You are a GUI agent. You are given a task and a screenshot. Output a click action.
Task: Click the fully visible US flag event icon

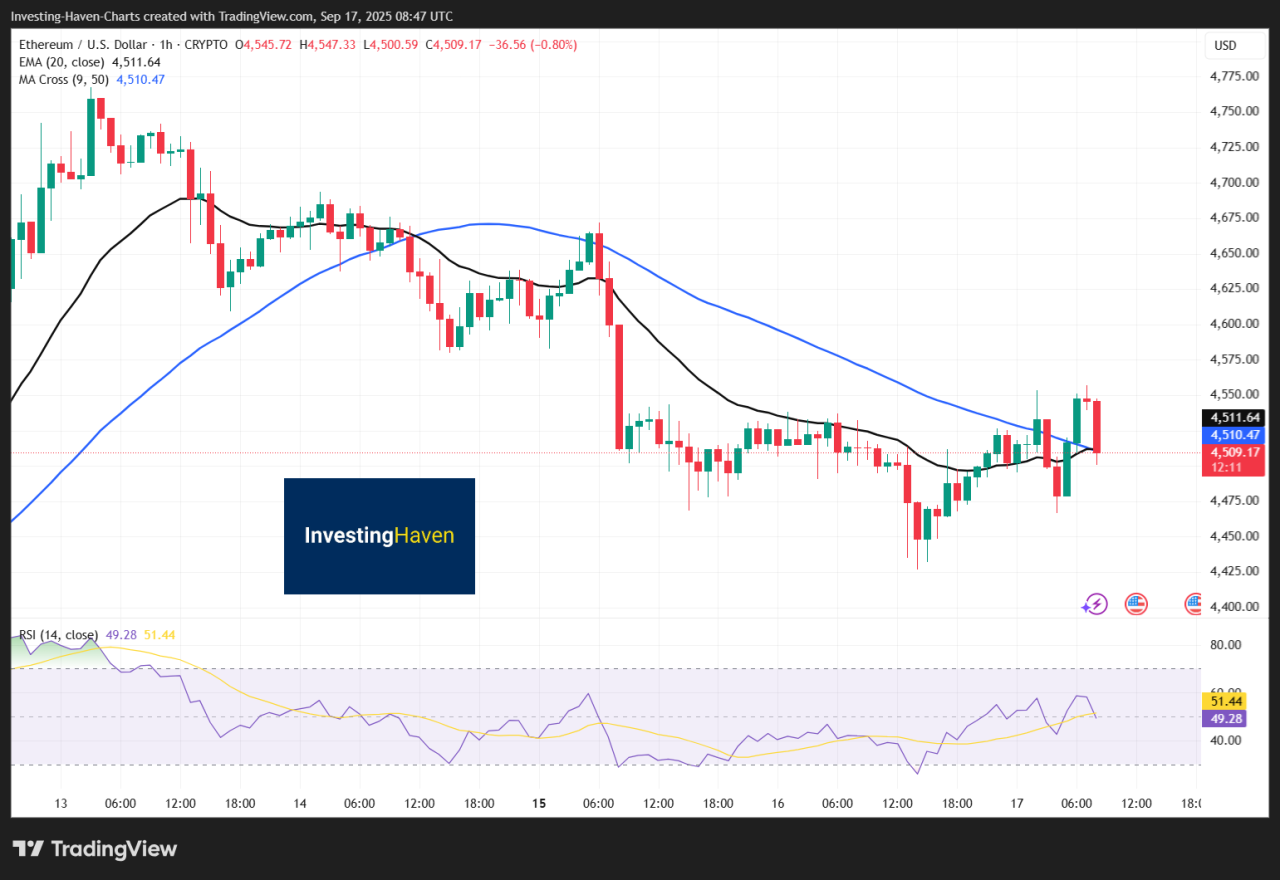coord(1135,603)
